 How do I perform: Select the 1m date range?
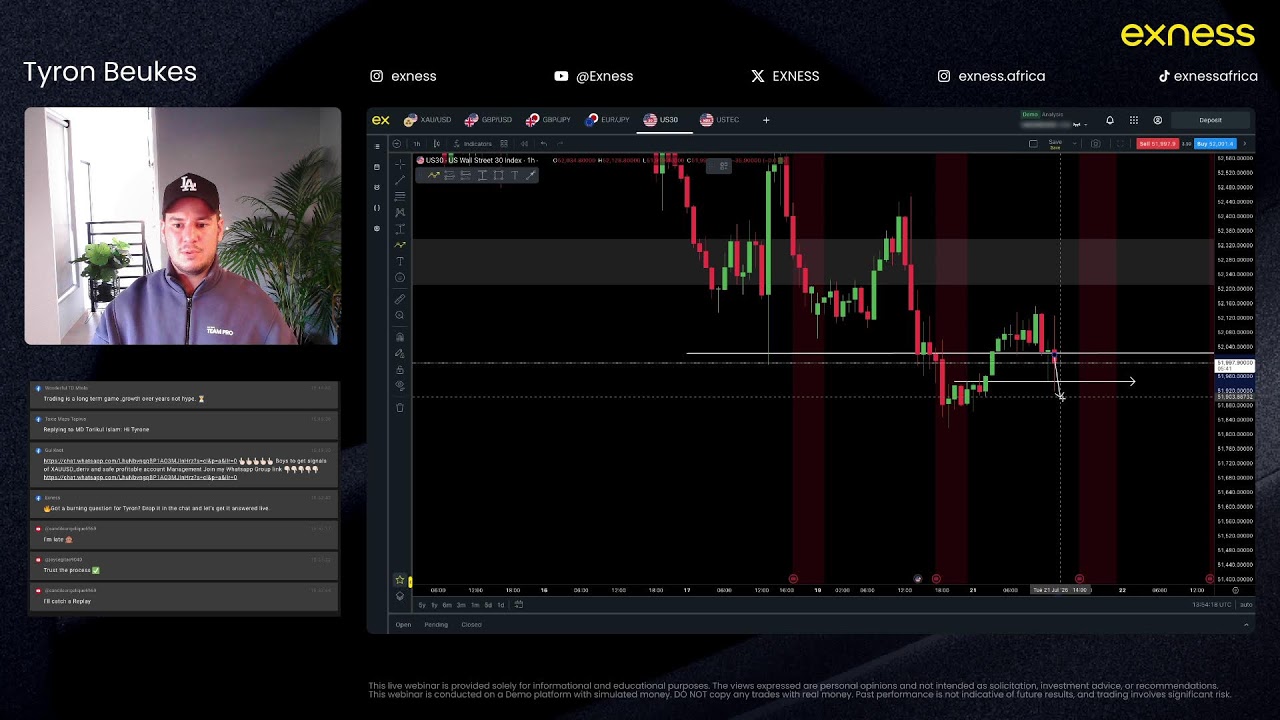(475, 604)
